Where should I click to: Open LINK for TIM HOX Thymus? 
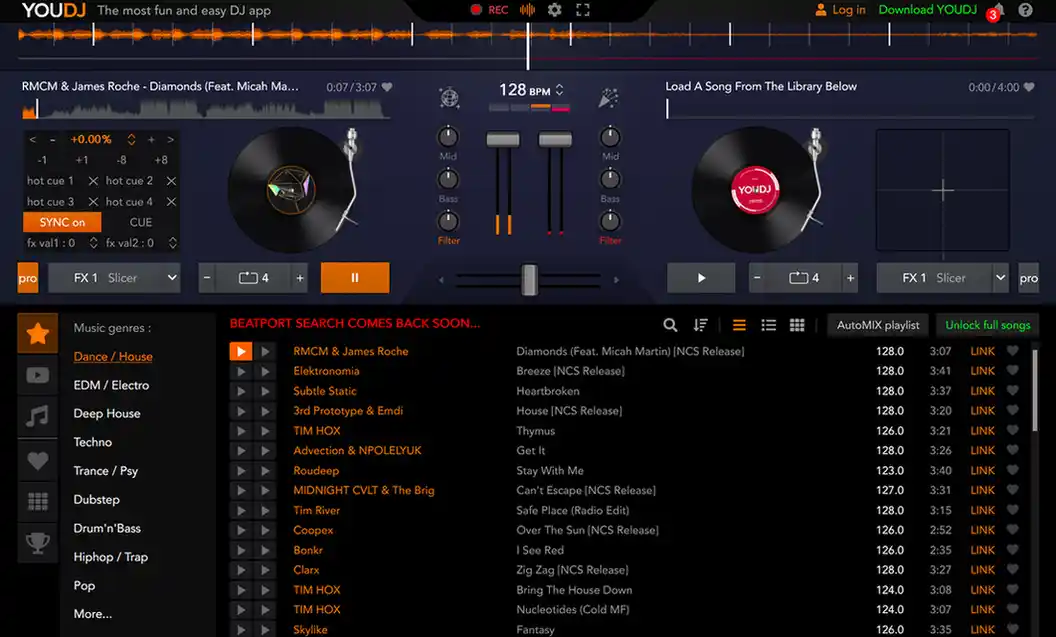[982, 430]
